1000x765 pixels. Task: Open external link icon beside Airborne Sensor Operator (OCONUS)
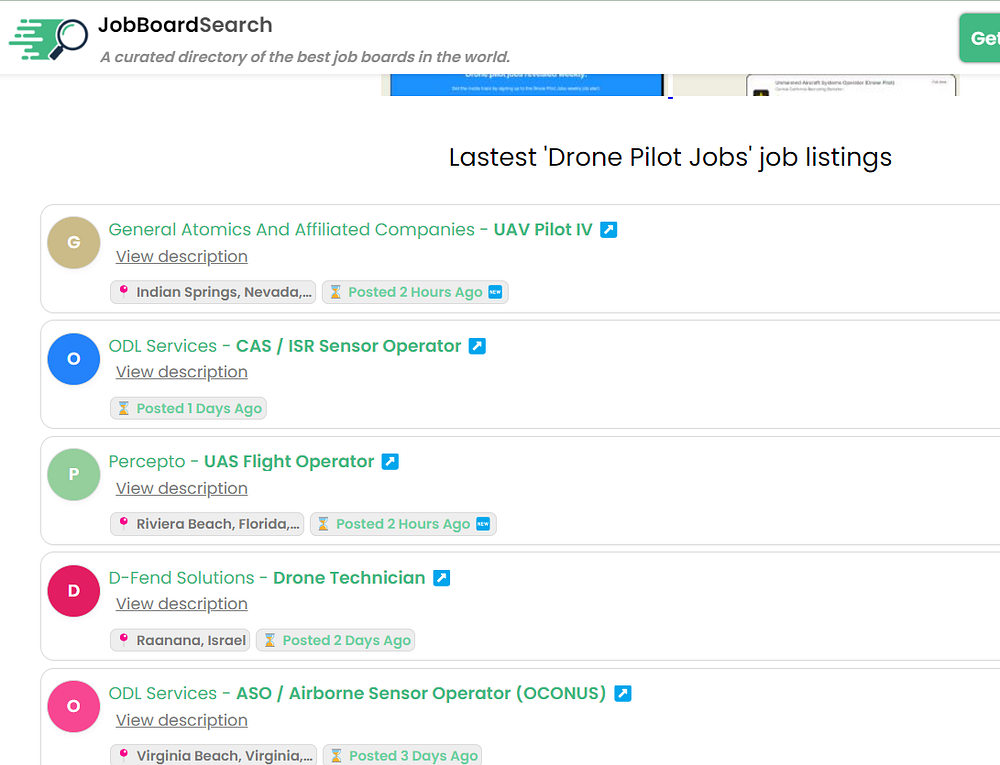click(622, 694)
